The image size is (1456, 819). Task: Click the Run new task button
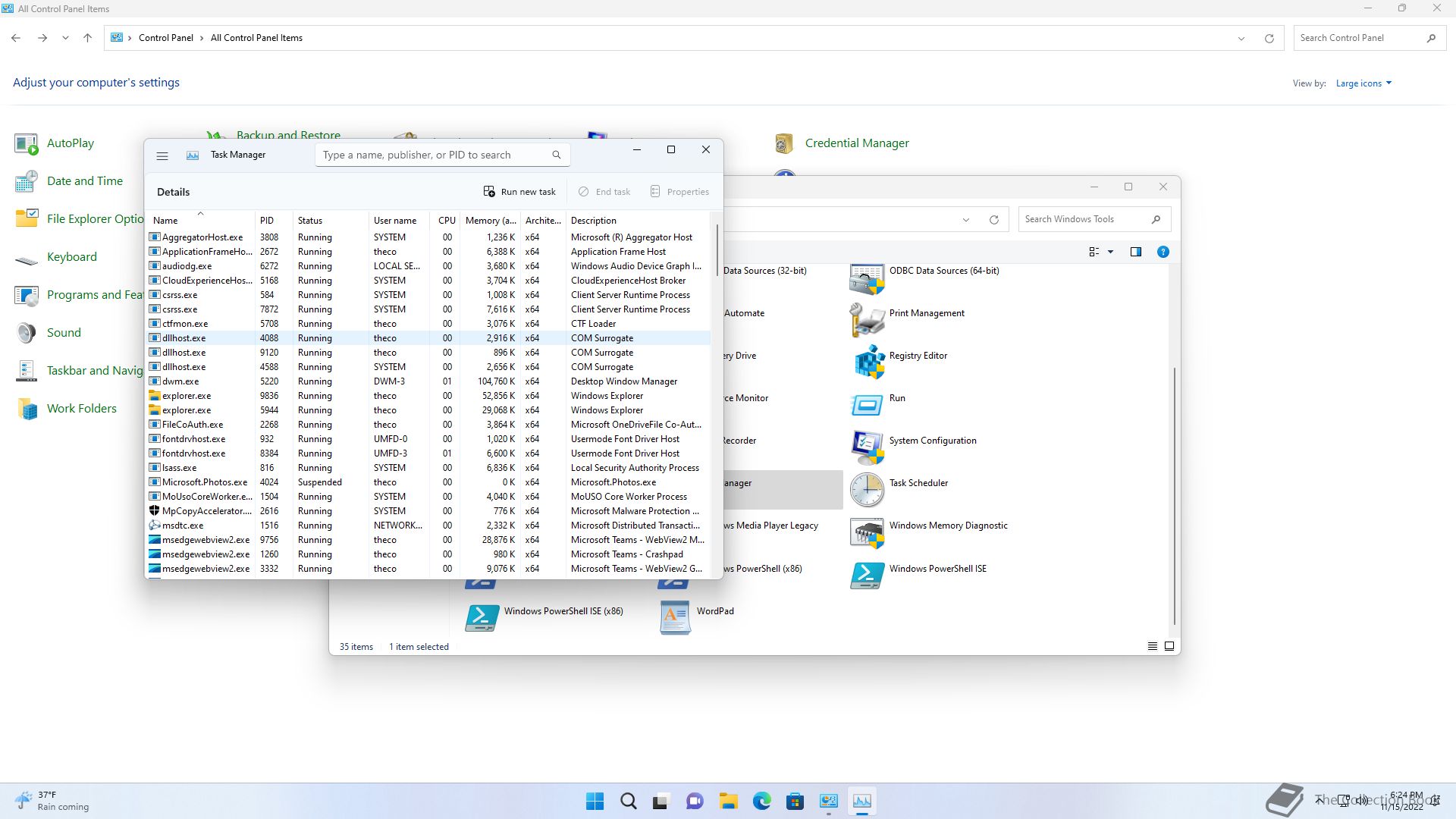coord(519,192)
